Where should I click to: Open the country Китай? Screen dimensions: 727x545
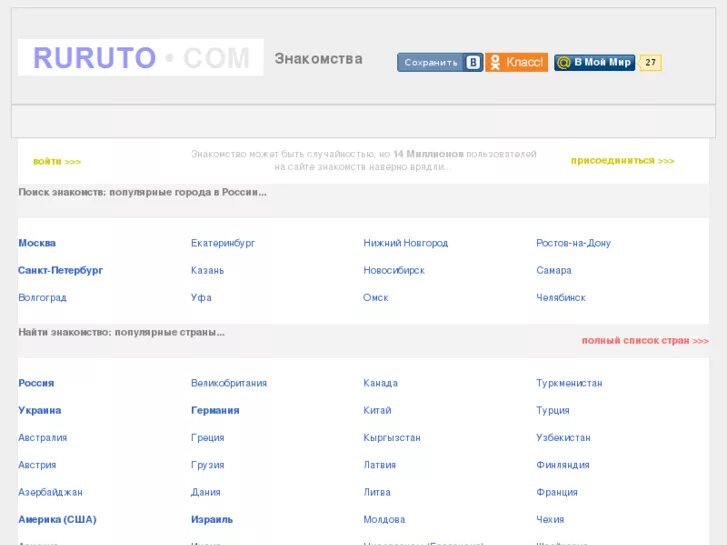[x=377, y=410]
